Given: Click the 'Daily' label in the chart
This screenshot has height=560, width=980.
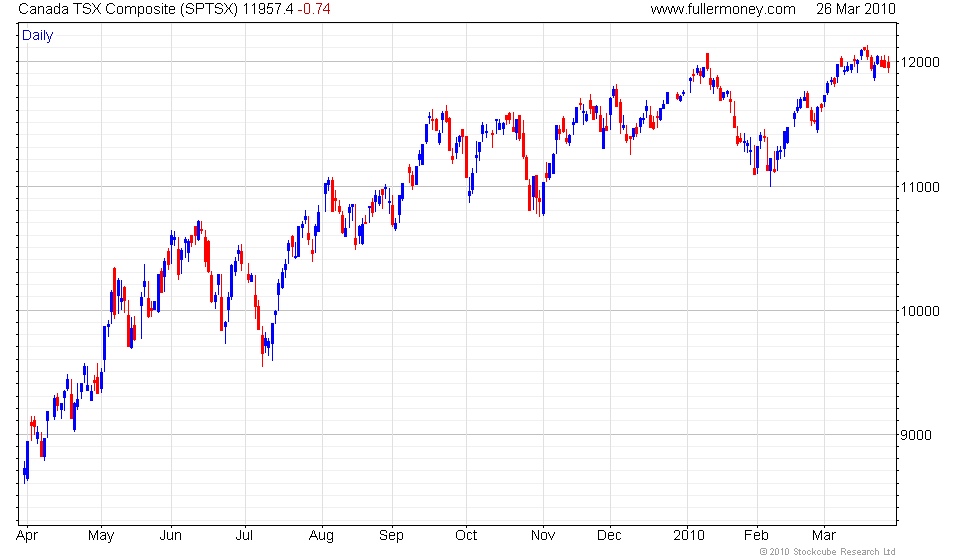Looking at the screenshot, I should 38,36.
